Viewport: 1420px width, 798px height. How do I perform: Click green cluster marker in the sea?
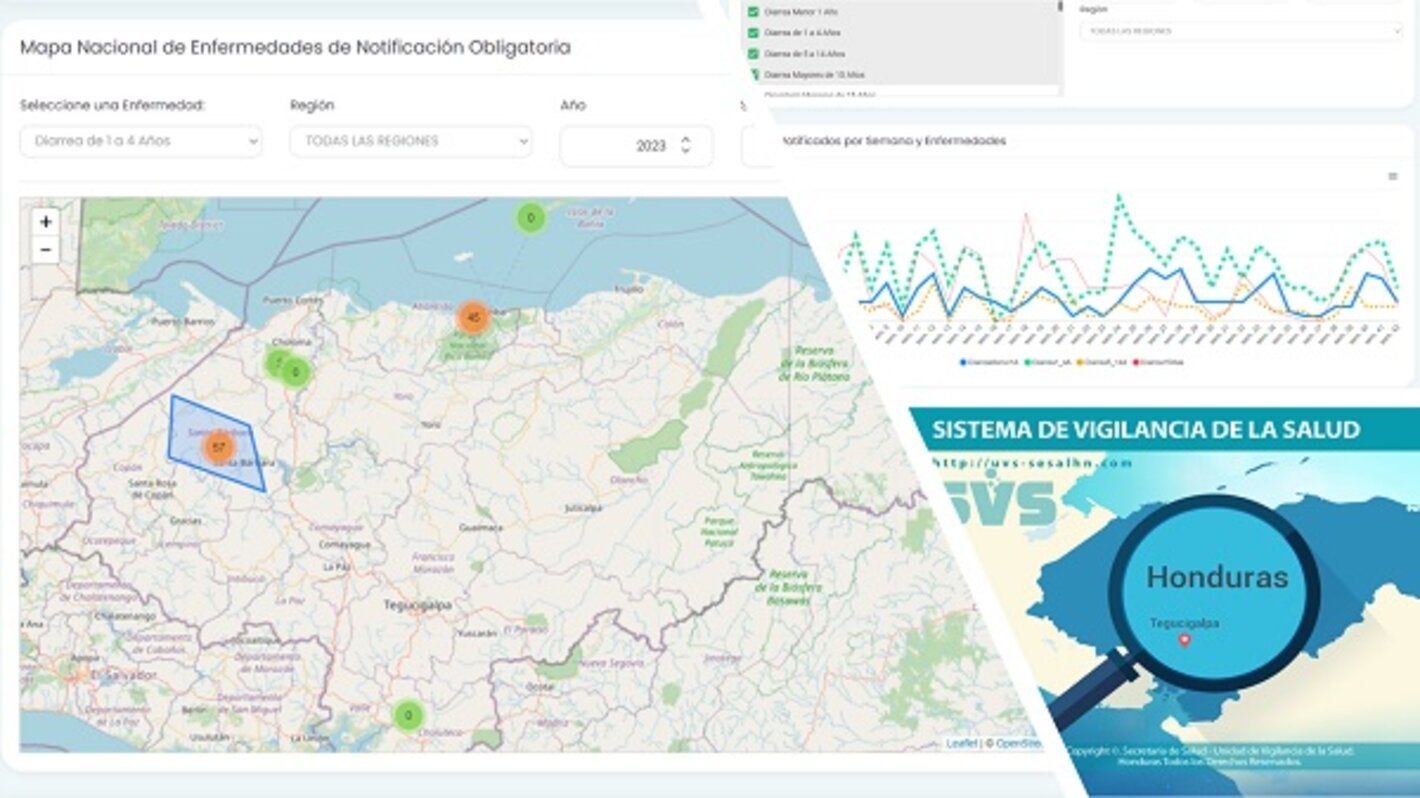point(530,217)
